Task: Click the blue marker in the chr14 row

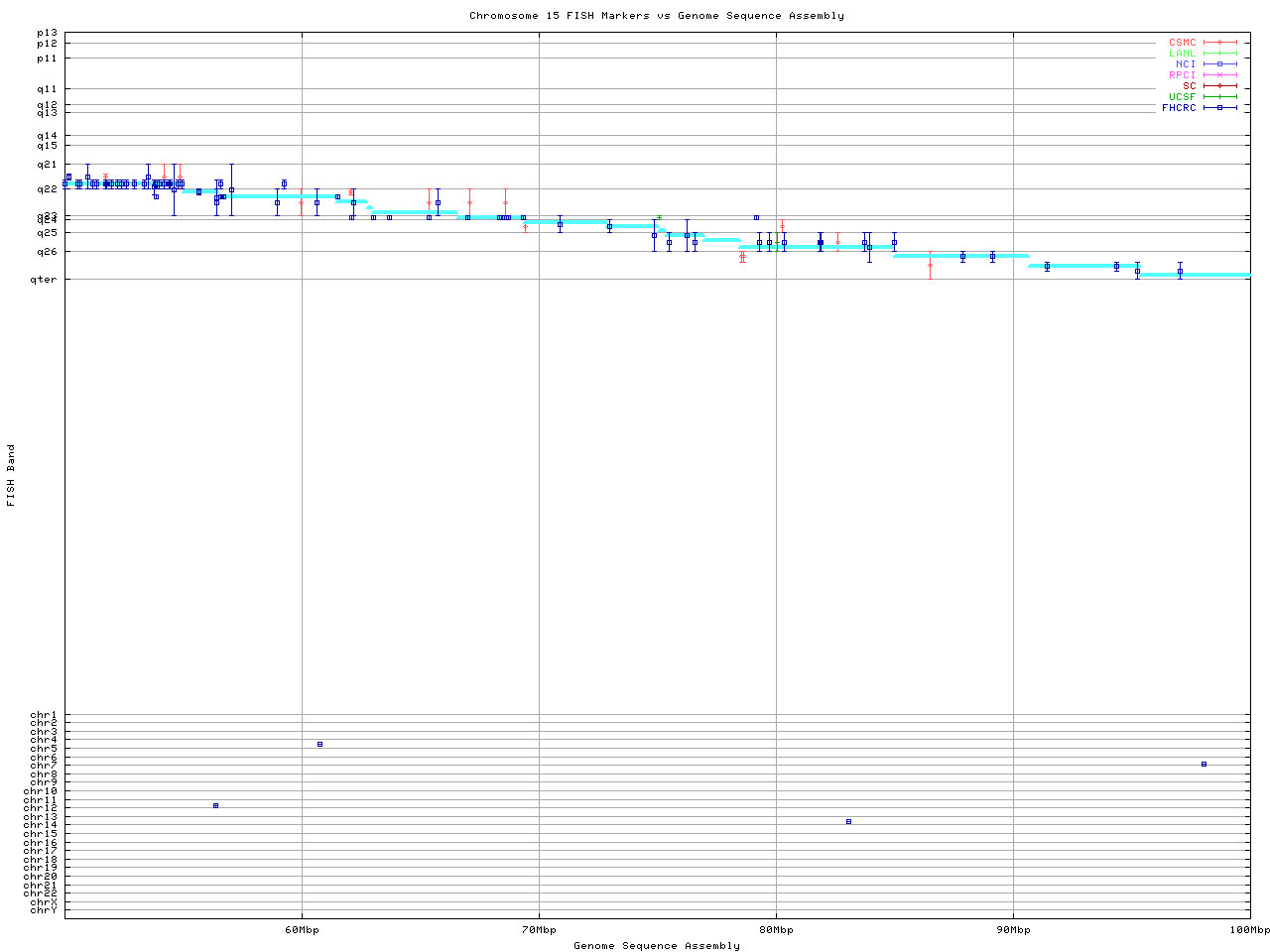Action: (848, 822)
